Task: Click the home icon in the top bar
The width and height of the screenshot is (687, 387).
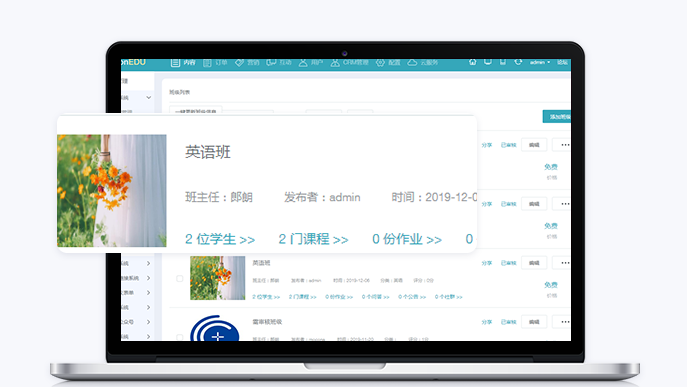Action: pos(472,62)
